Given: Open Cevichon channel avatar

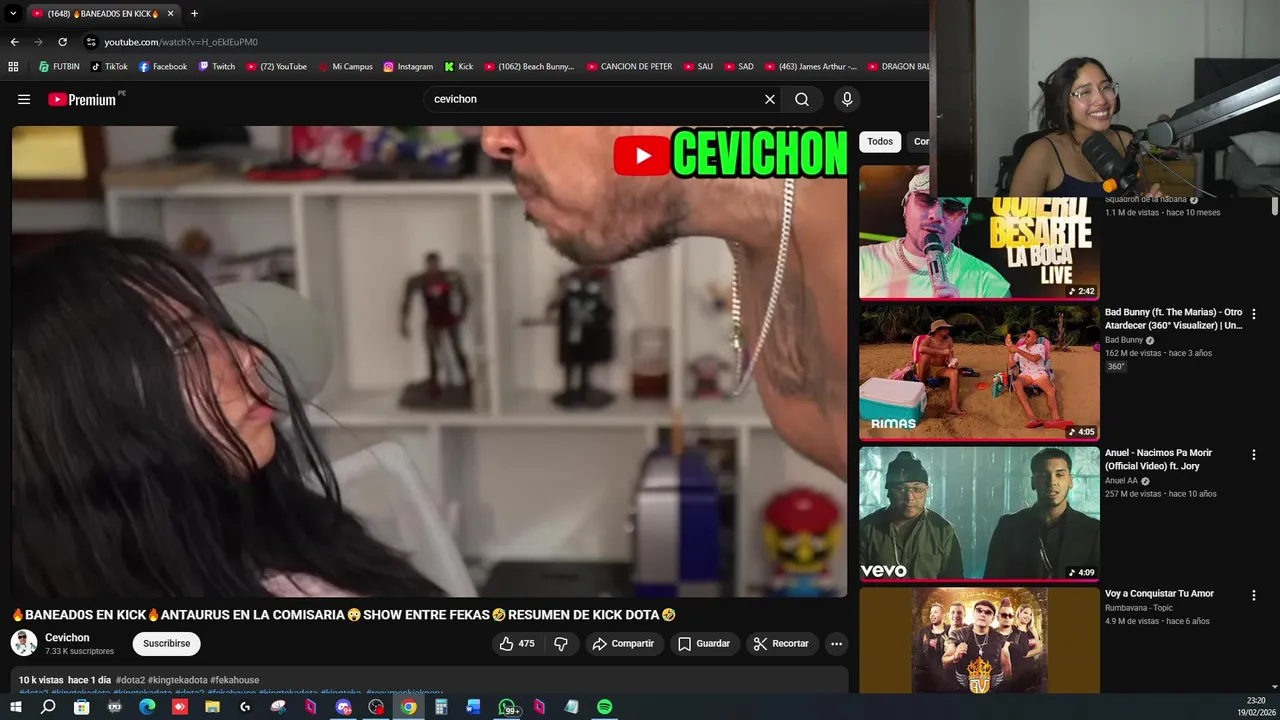Looking at the screenshot, I should click(x=24, y=644).
